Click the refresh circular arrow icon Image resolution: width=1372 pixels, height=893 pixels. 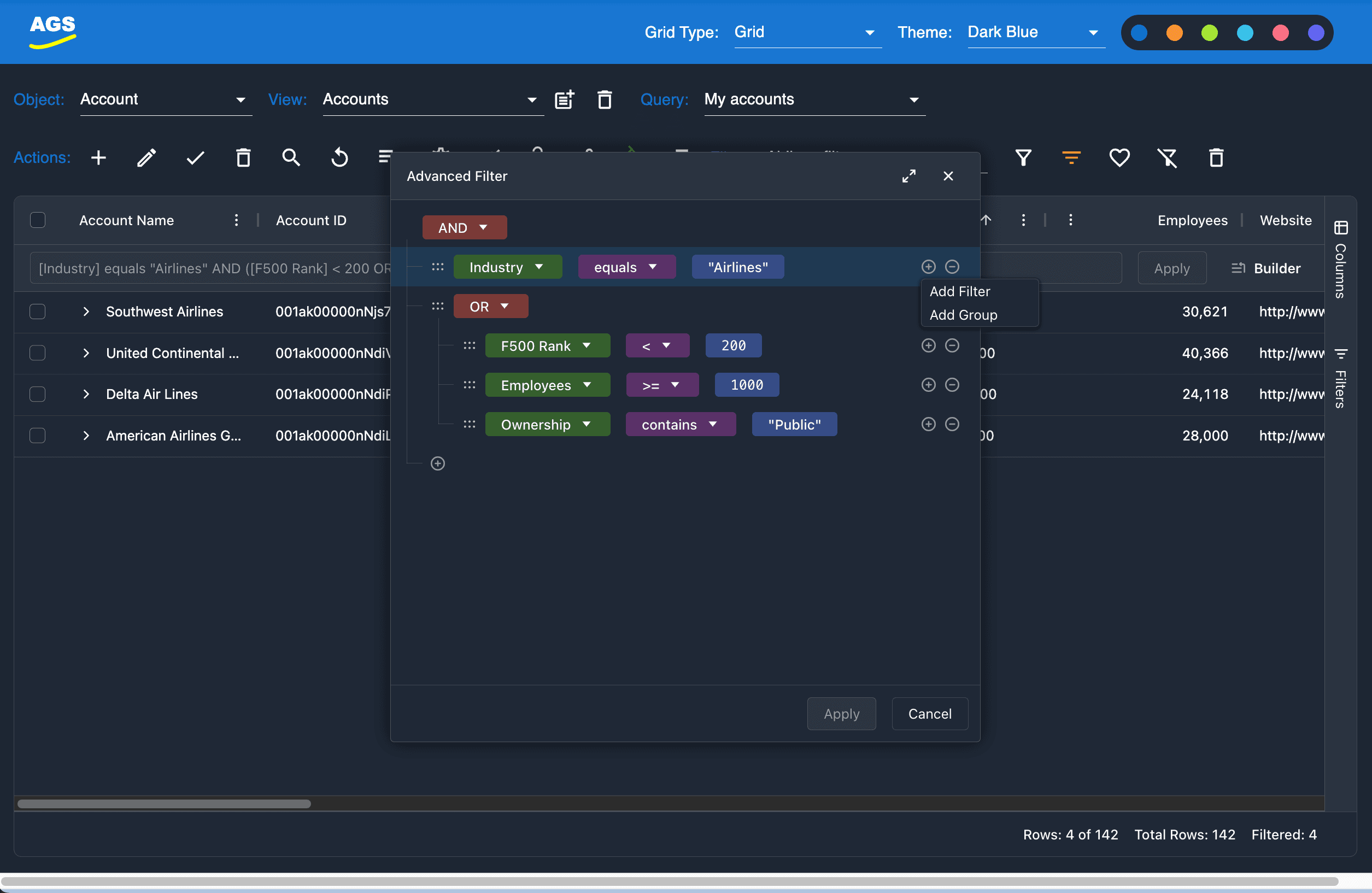click(339, 157)
